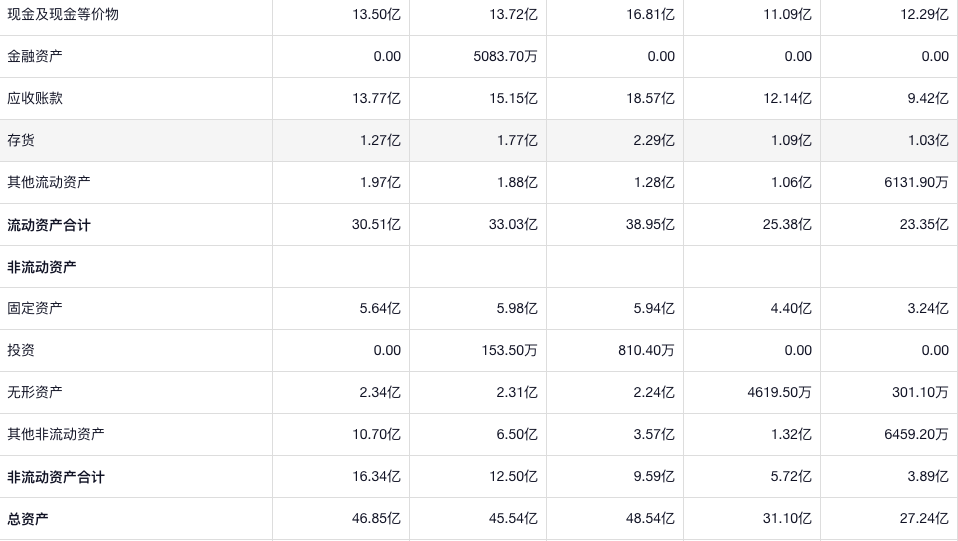Click the 现金及现金等价物 row label
The width and height of the screenshot is (958, 541).
[63, 14]
